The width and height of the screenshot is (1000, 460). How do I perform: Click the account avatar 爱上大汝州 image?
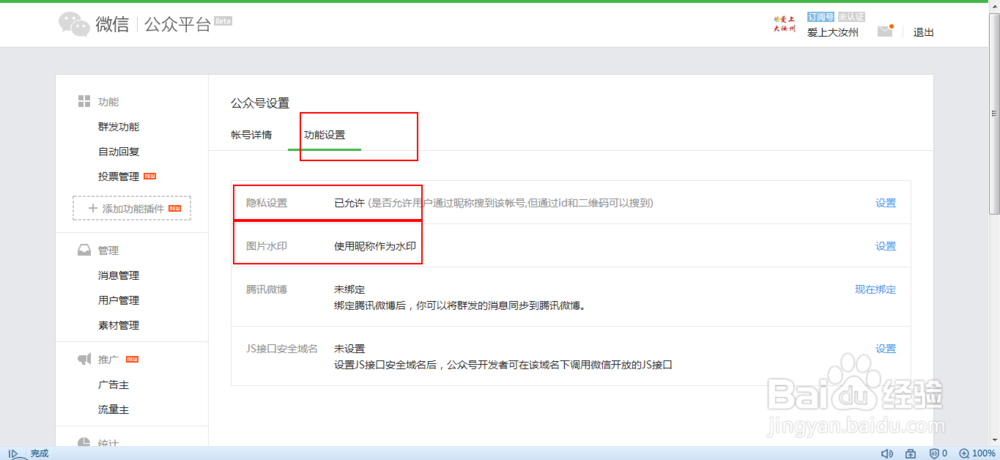click(784, 24)
